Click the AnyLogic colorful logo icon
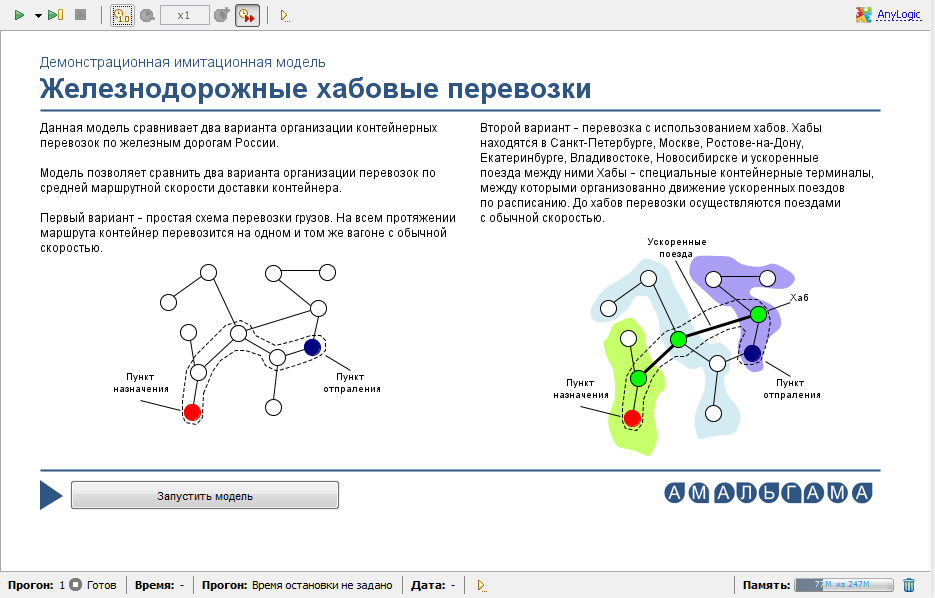This screenshot has height=598, width=935. (863, 15)
